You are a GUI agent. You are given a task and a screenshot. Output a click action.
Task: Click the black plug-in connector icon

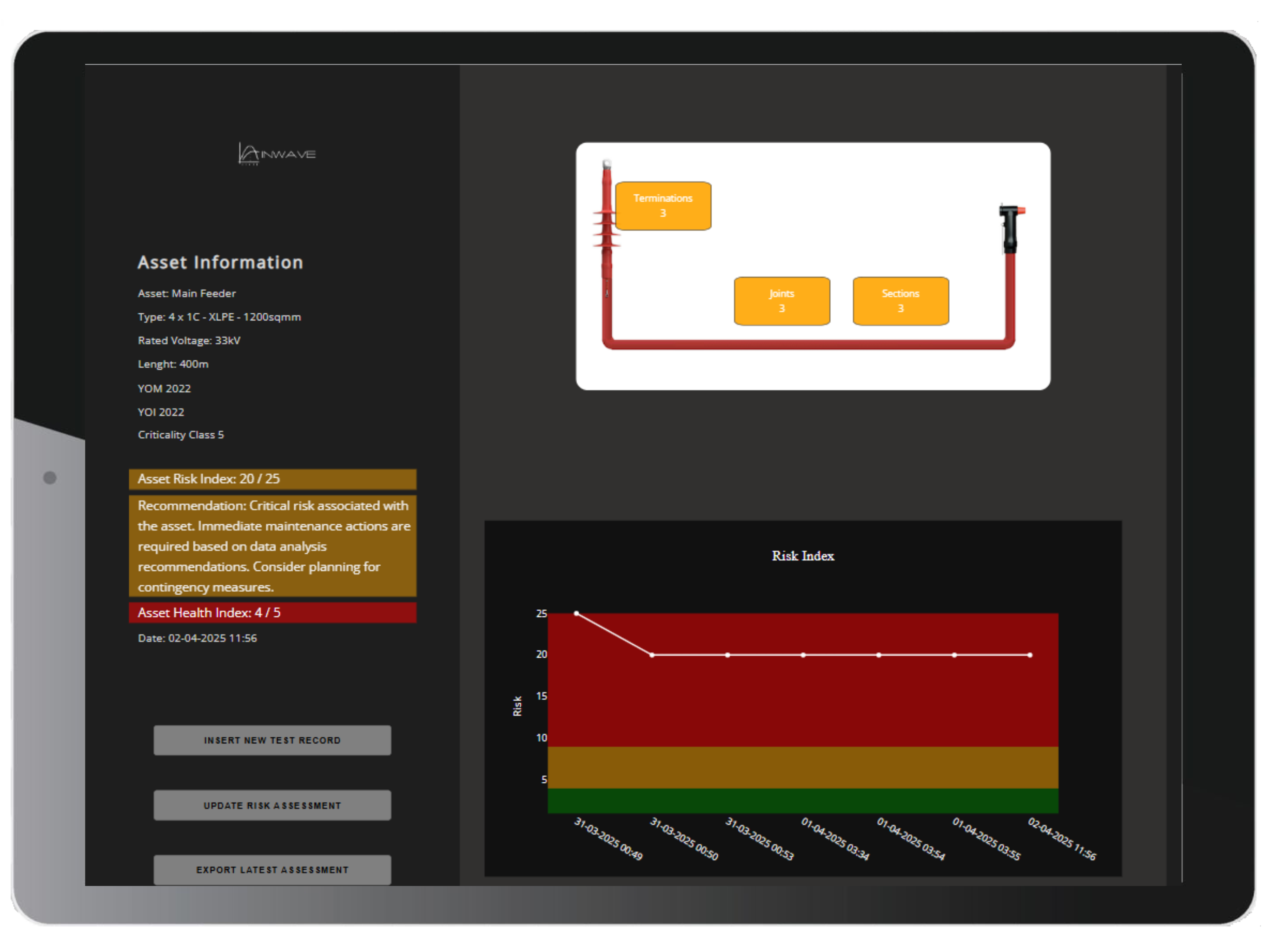[1011, 229]
